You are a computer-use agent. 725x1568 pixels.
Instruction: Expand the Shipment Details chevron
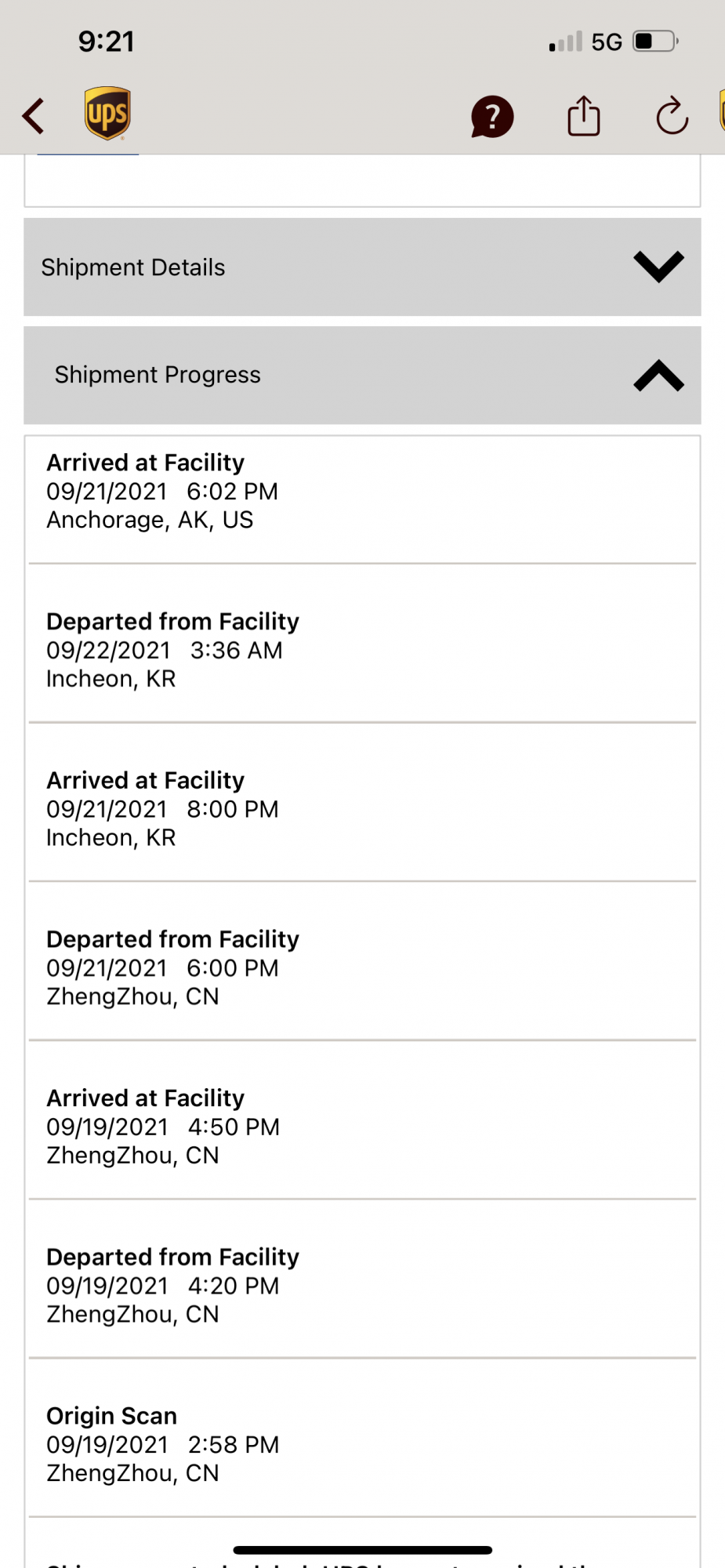point(658,267)
